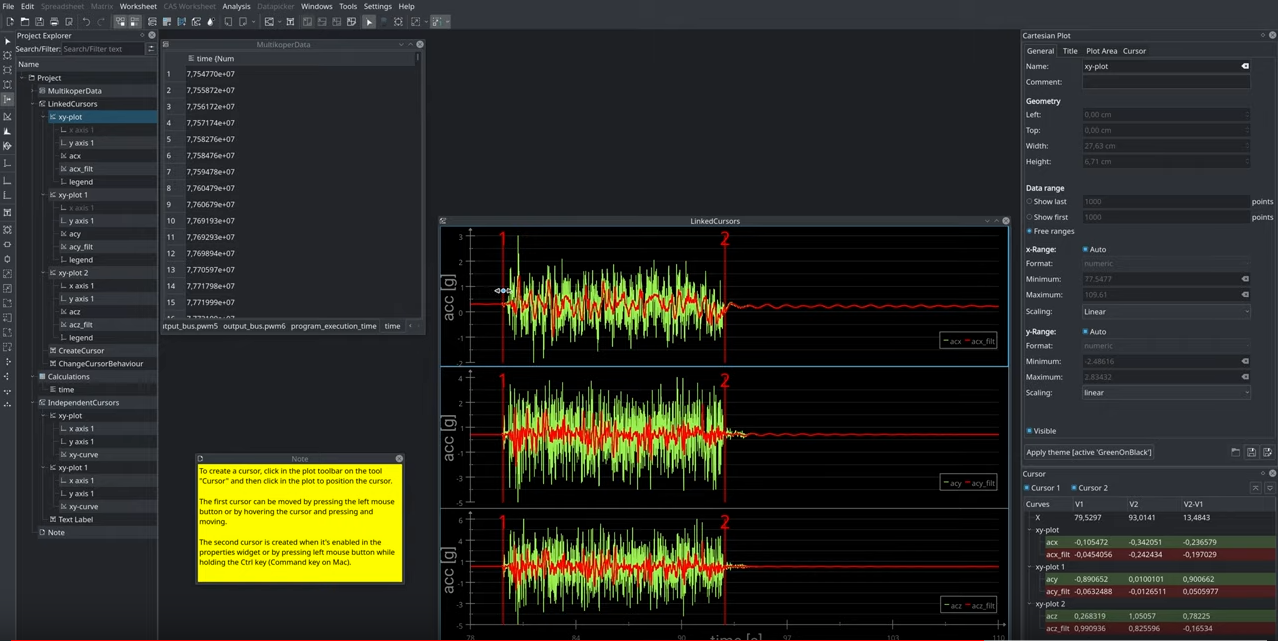Click reset icon beside x-Range Maximum
The height and width of the screenshot is (641, 1278).
(x=1245, y=295)
